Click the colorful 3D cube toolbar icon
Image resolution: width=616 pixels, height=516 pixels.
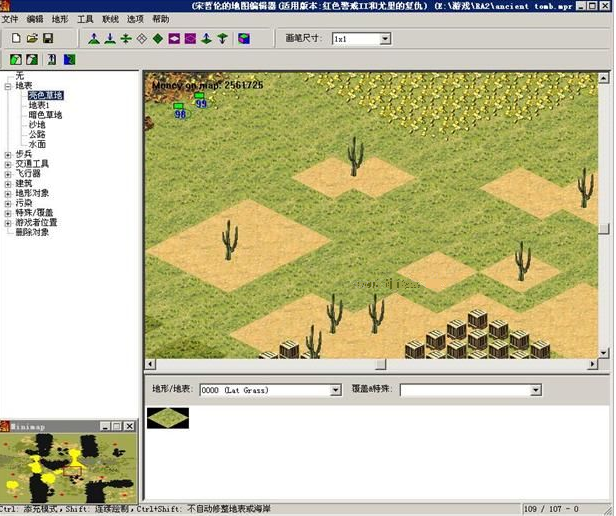tap(244, 39)
